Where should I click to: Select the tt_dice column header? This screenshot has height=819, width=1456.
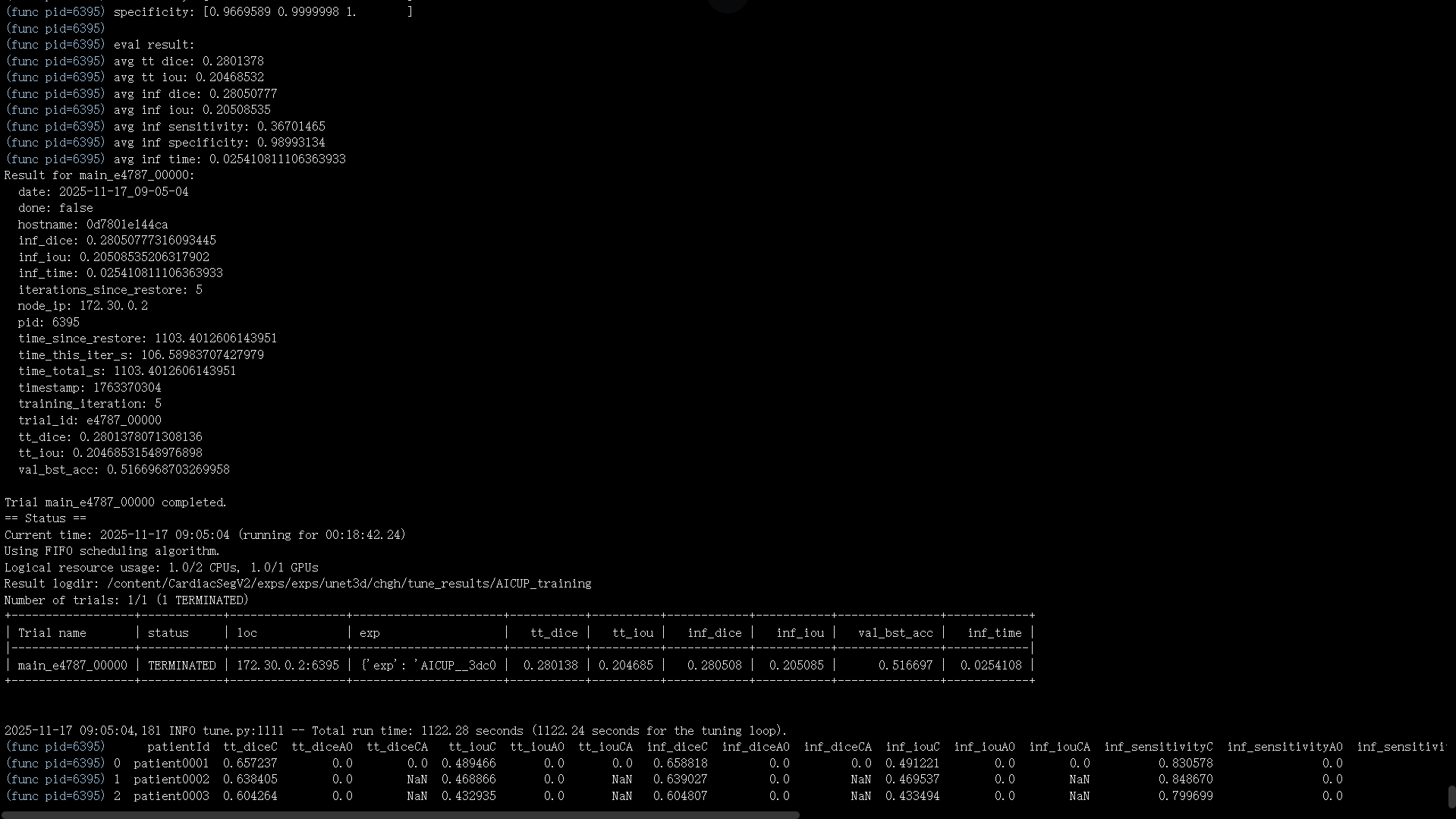(x=555, y=632)
